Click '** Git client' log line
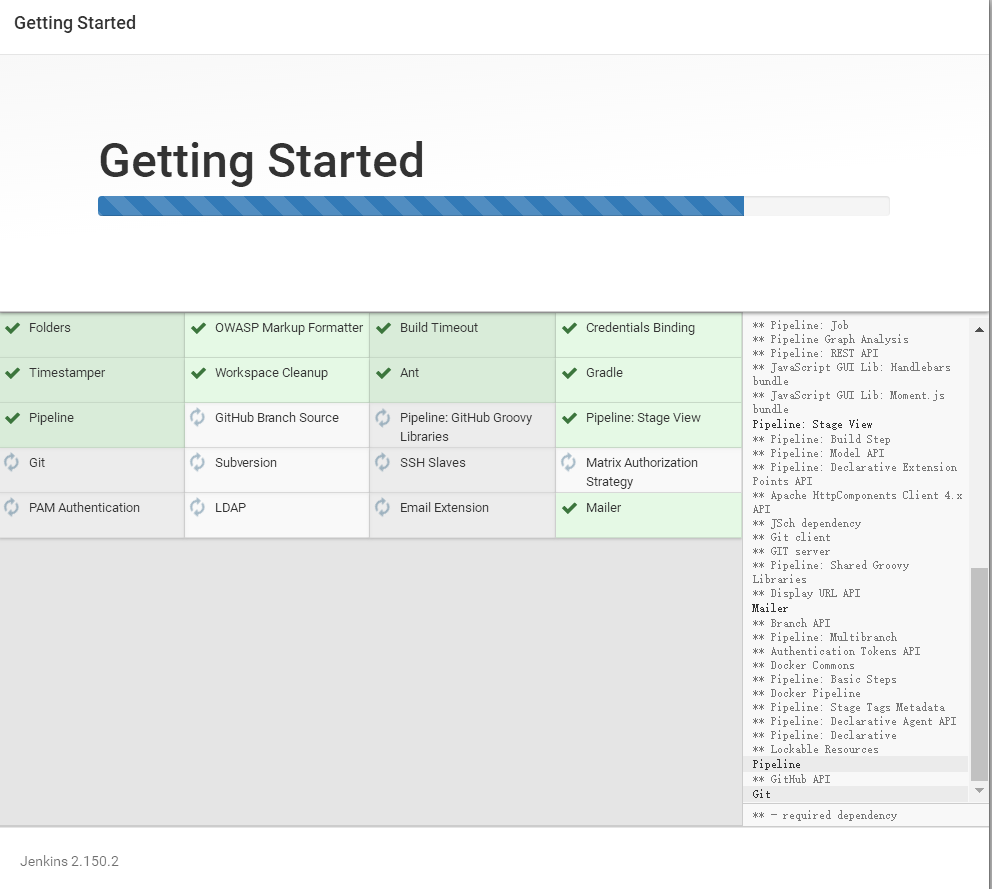The height and width of the screenshot is (889, 992). coord(791,537)
